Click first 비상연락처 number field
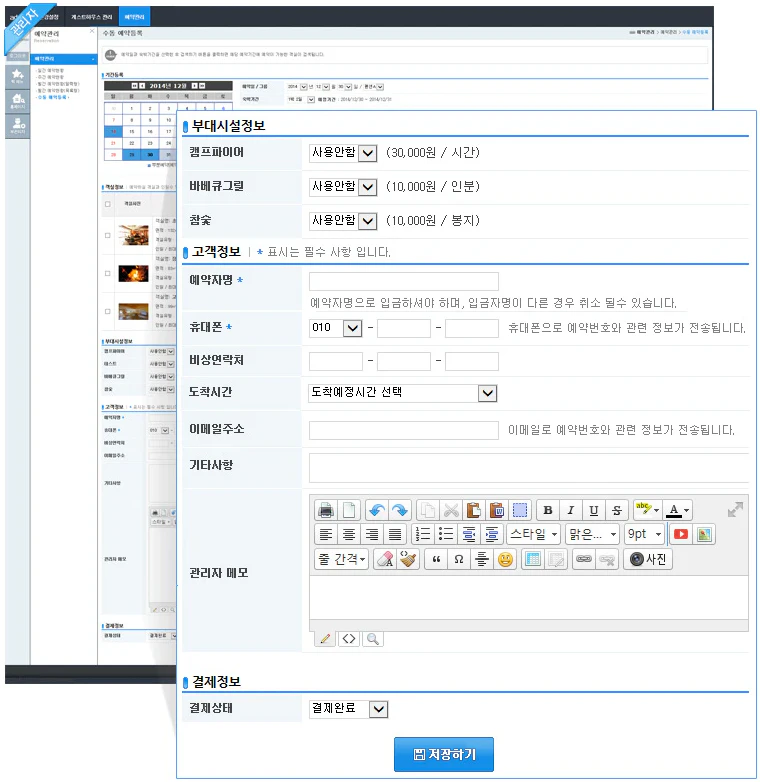Screen dimensions: 760x782 coord(336,362)
